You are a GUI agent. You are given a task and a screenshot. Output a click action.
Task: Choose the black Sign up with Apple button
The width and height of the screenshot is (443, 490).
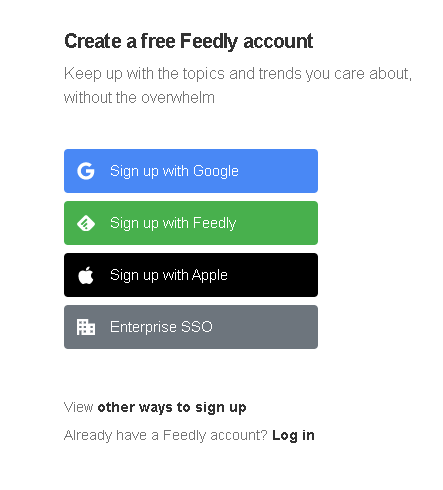coord(191,275)
